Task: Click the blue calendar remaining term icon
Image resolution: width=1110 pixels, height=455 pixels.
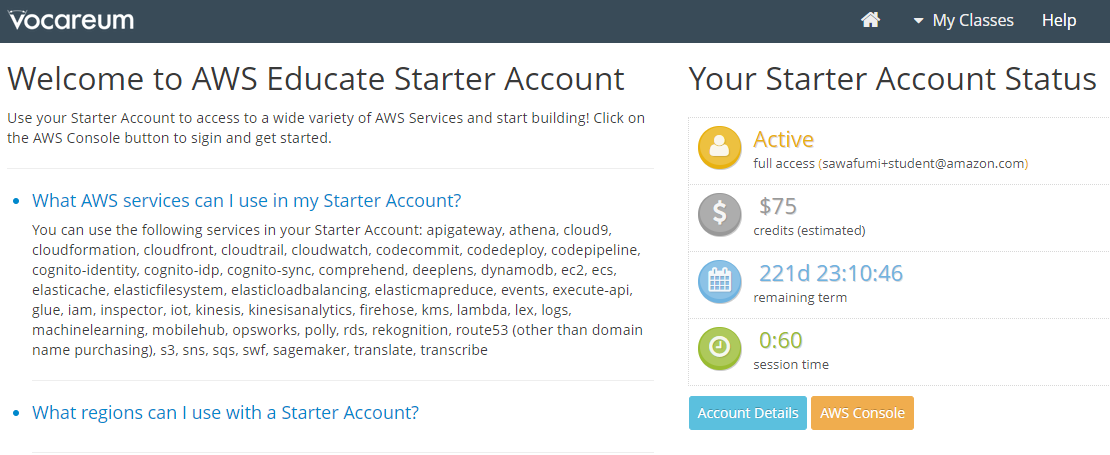Action: tap(719, 281)
